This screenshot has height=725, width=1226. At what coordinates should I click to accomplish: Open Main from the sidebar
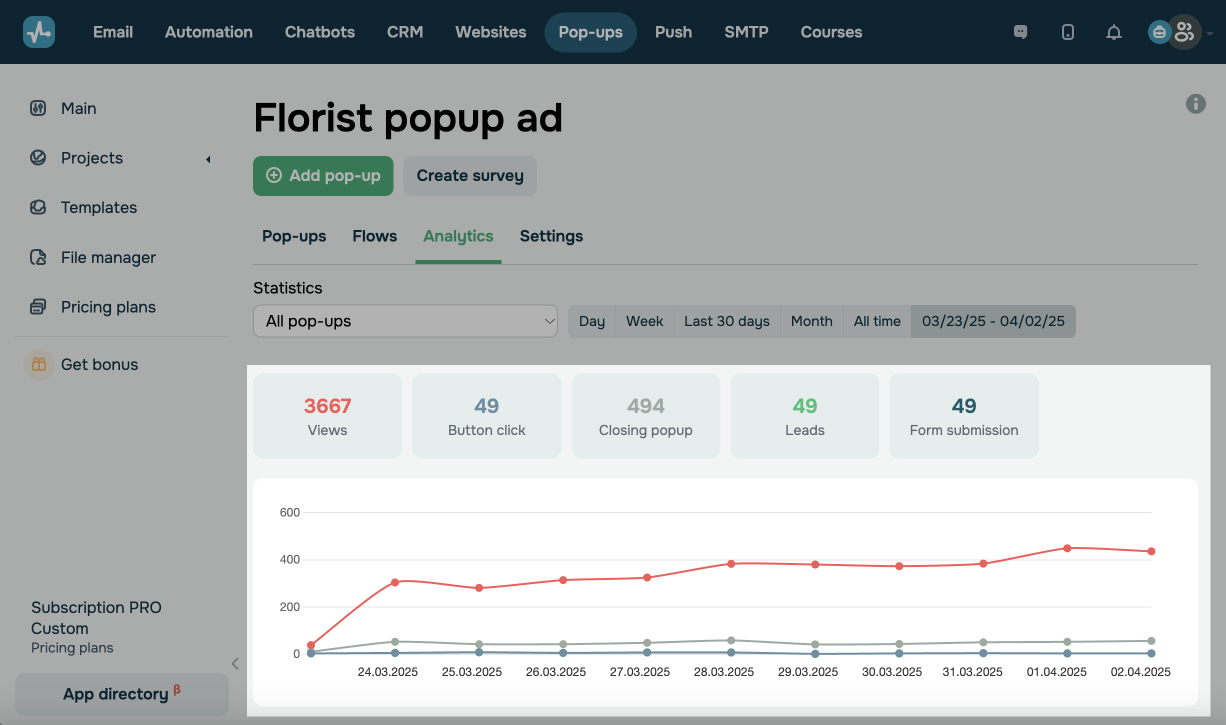pyautogui.click(x=78, y=108)
